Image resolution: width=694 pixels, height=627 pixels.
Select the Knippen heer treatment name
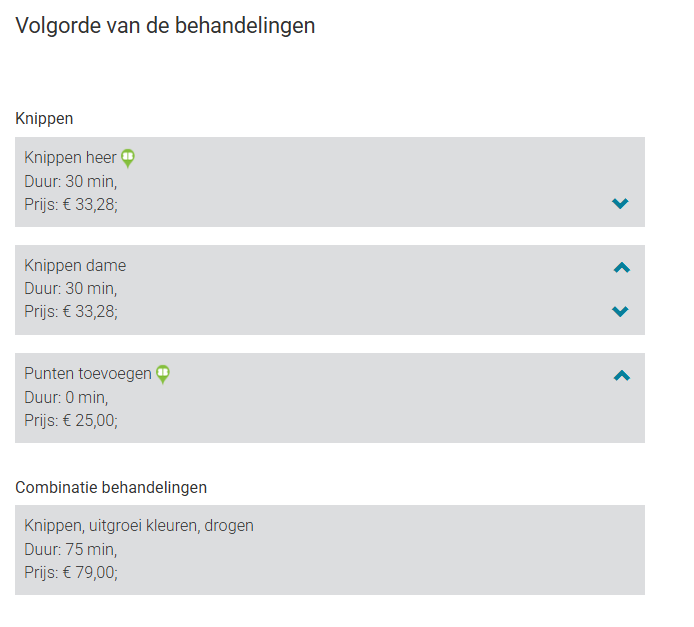click(70, 158)
